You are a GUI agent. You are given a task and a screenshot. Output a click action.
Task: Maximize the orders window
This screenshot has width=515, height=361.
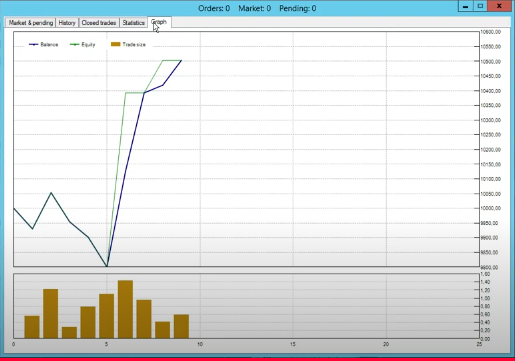(x=480, y=6)
